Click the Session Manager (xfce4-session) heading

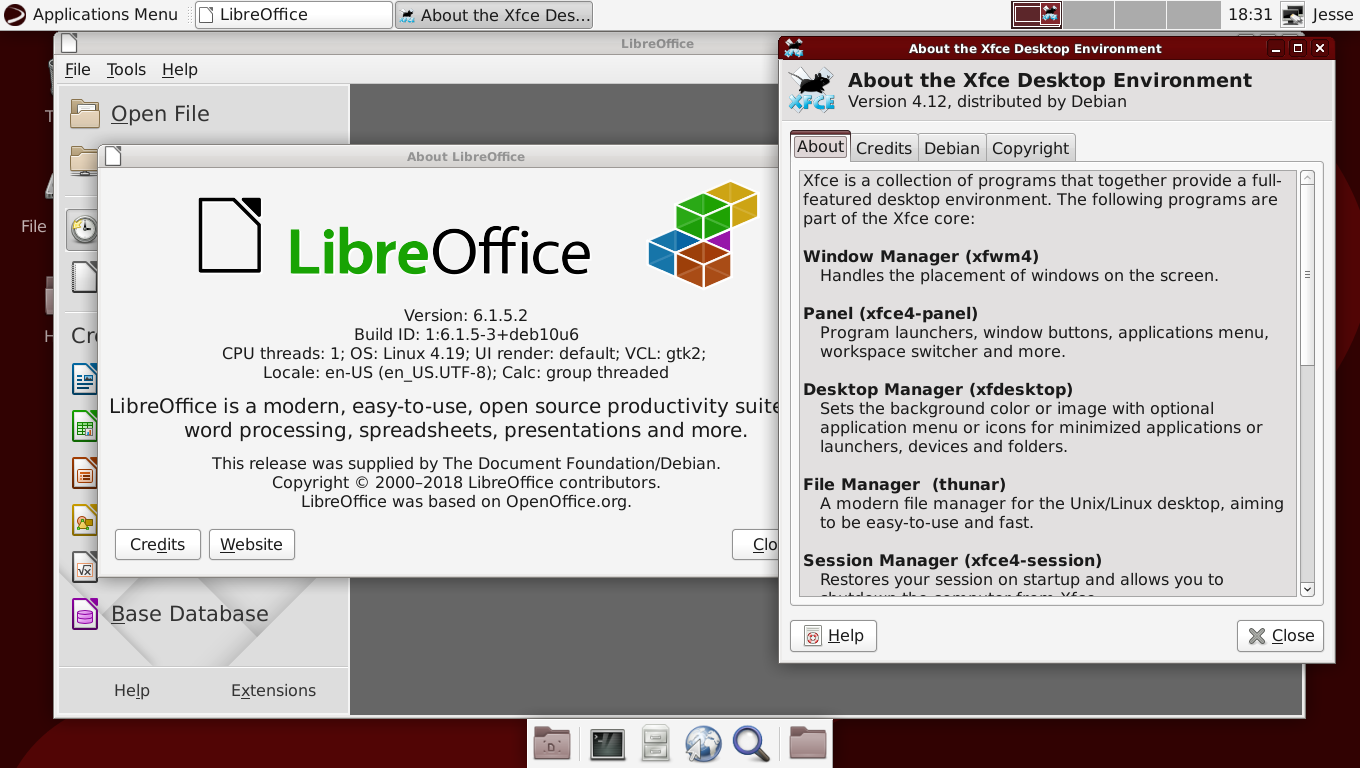click(952, 560)
